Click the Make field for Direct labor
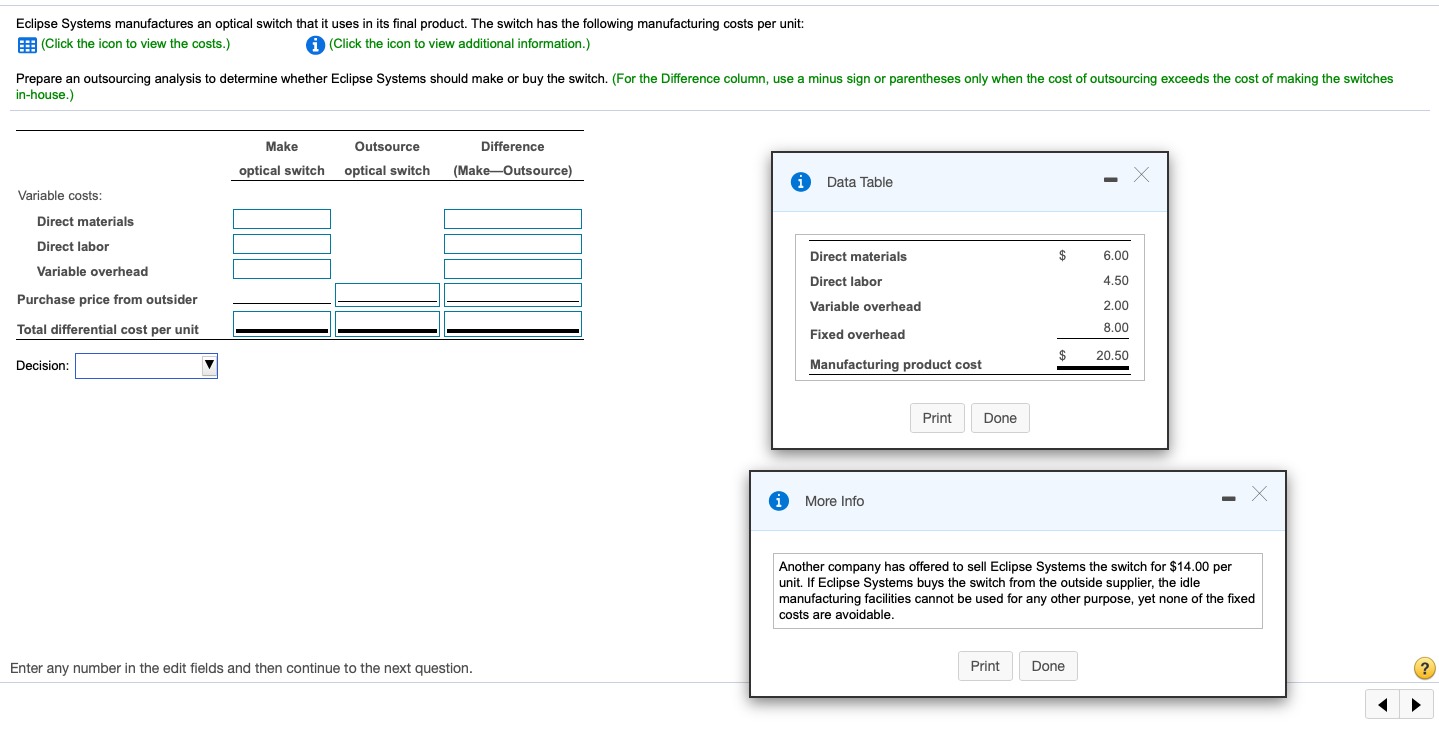This screenshot has height=730, width=1439. [x=282, y=244]
